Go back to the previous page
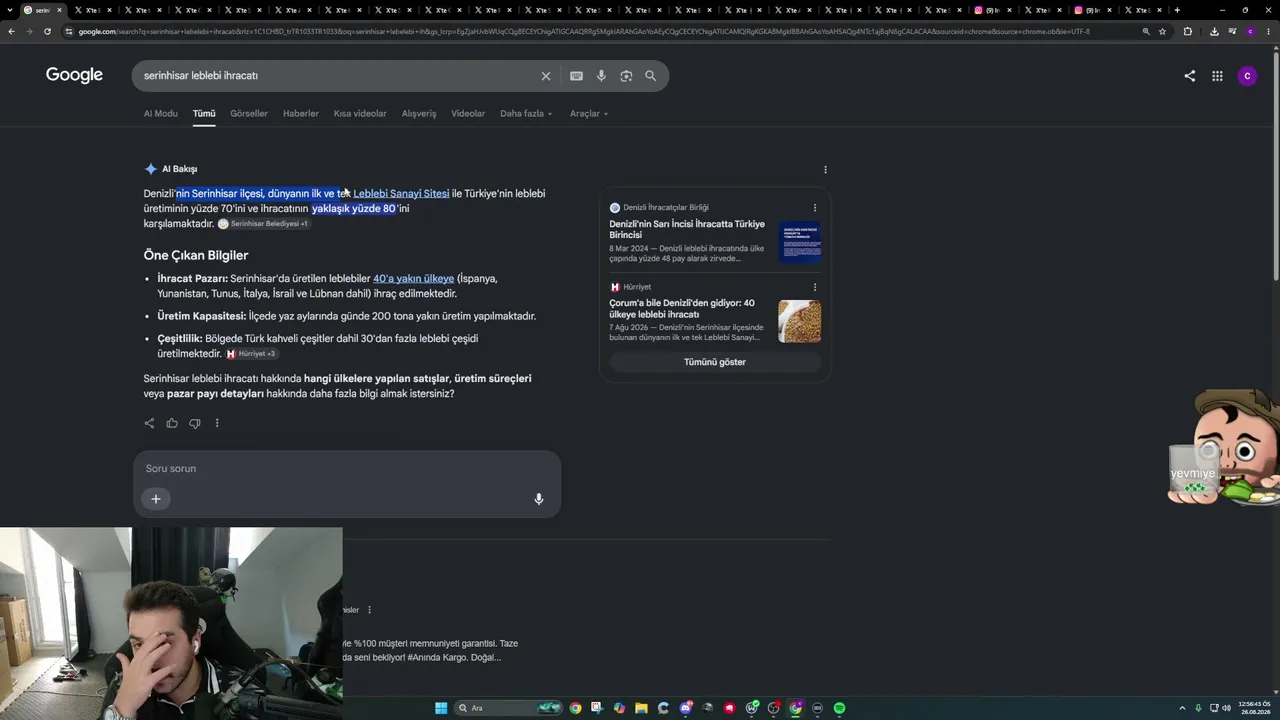 11,31
